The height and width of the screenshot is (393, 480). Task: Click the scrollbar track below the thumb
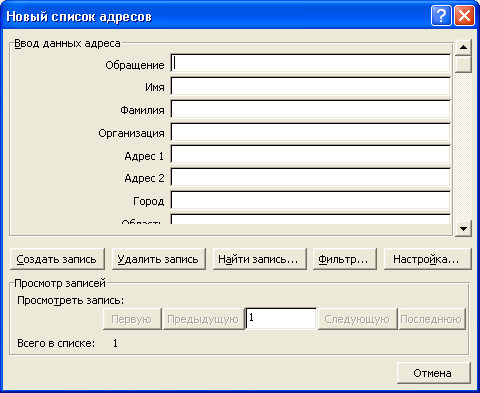[x=463, y=147]
